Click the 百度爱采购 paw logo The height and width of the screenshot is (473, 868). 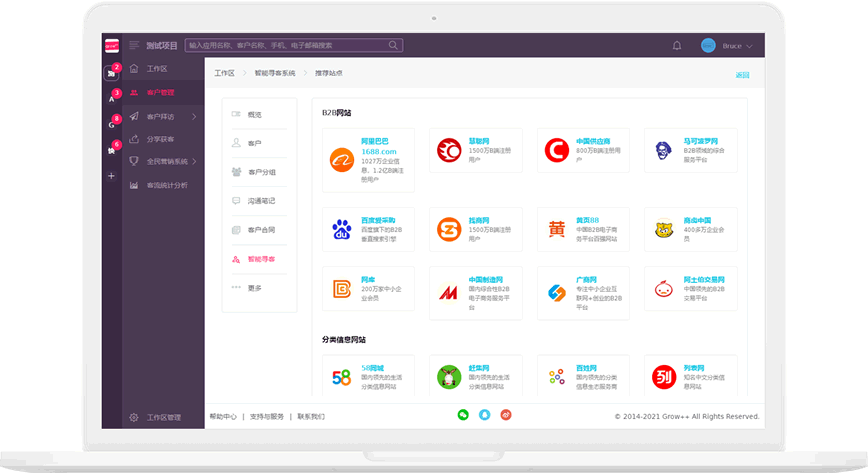(343, 230)
